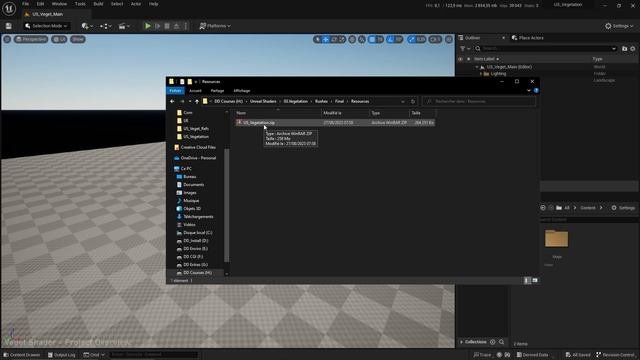Open viewport hamburger options menu
This screenshot has width=640, height=360.
pyautogui.click(x=7, y=39)
